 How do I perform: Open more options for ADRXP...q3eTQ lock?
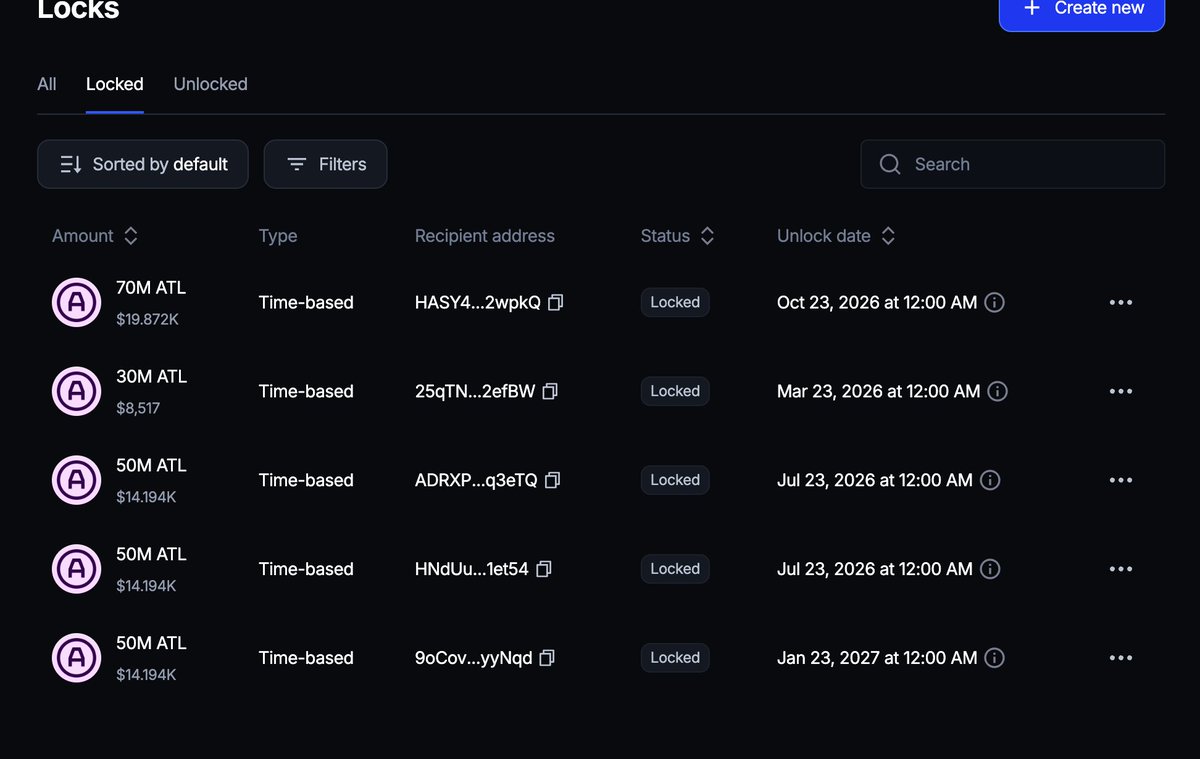[1121, 480]
